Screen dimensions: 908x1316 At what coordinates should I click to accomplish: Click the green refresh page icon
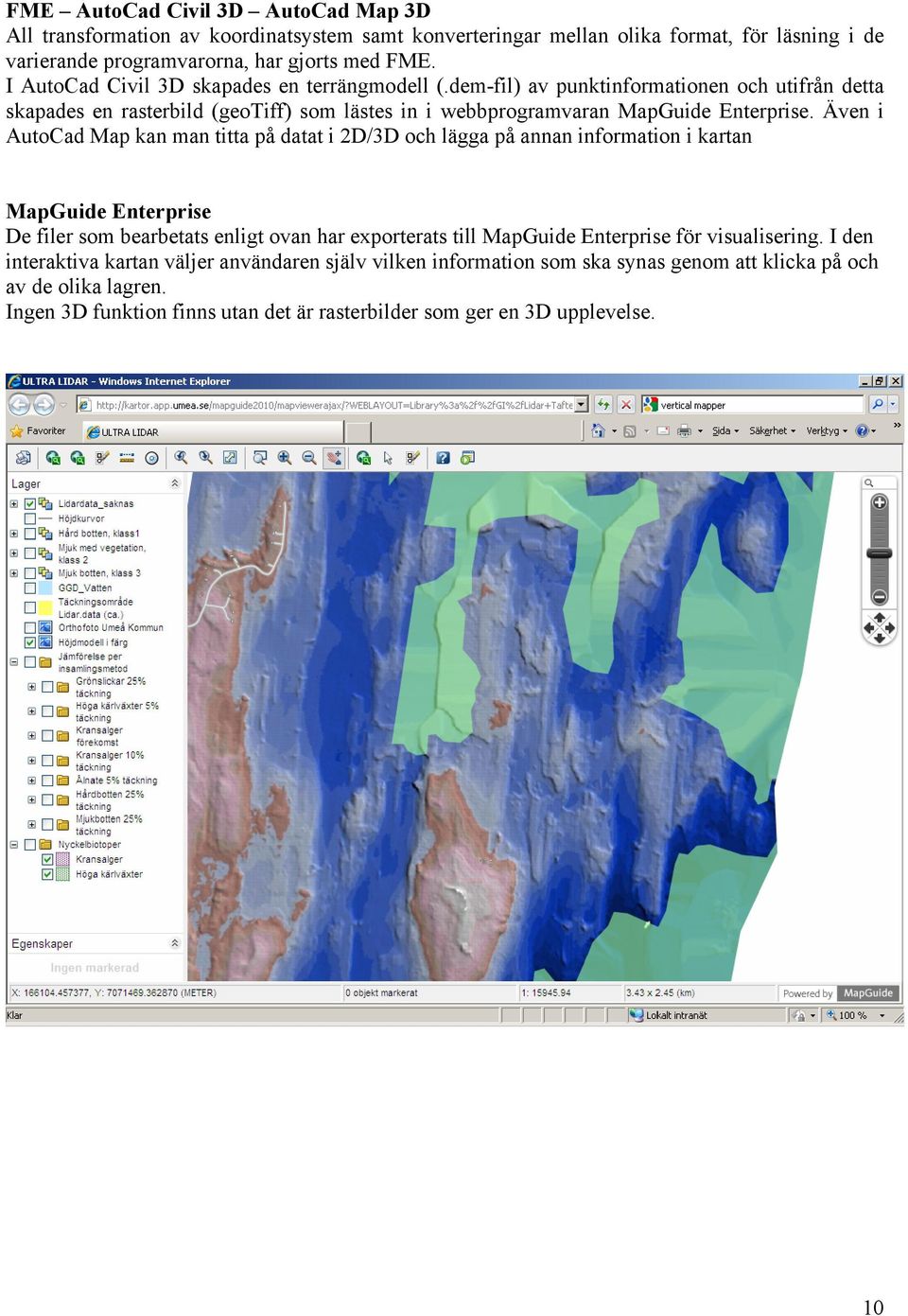point(603,405)
